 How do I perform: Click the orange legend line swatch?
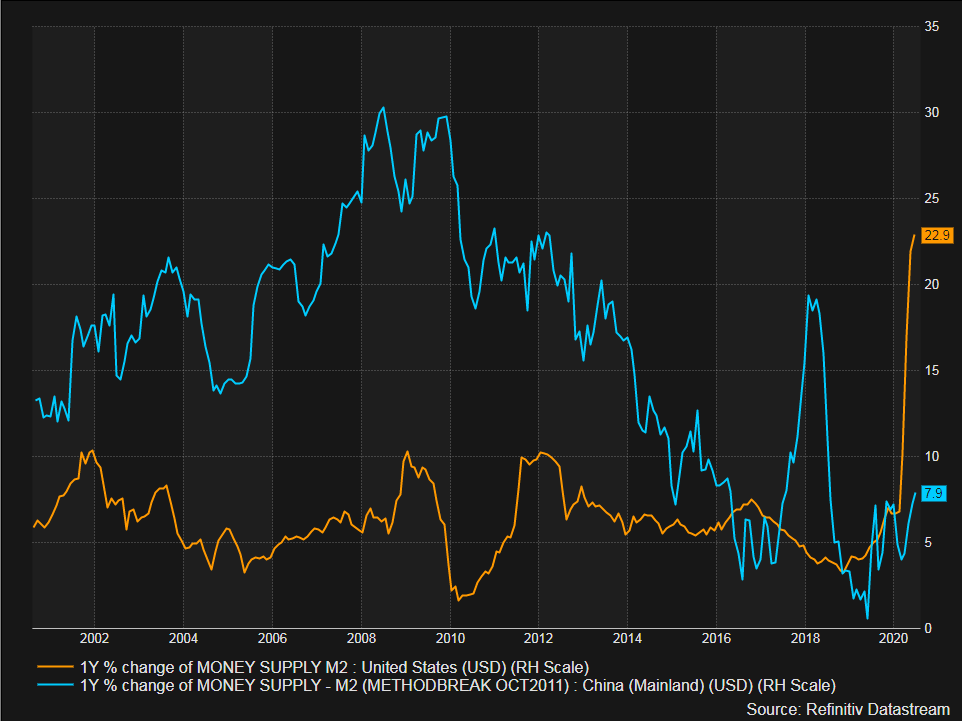click(55, 666)
